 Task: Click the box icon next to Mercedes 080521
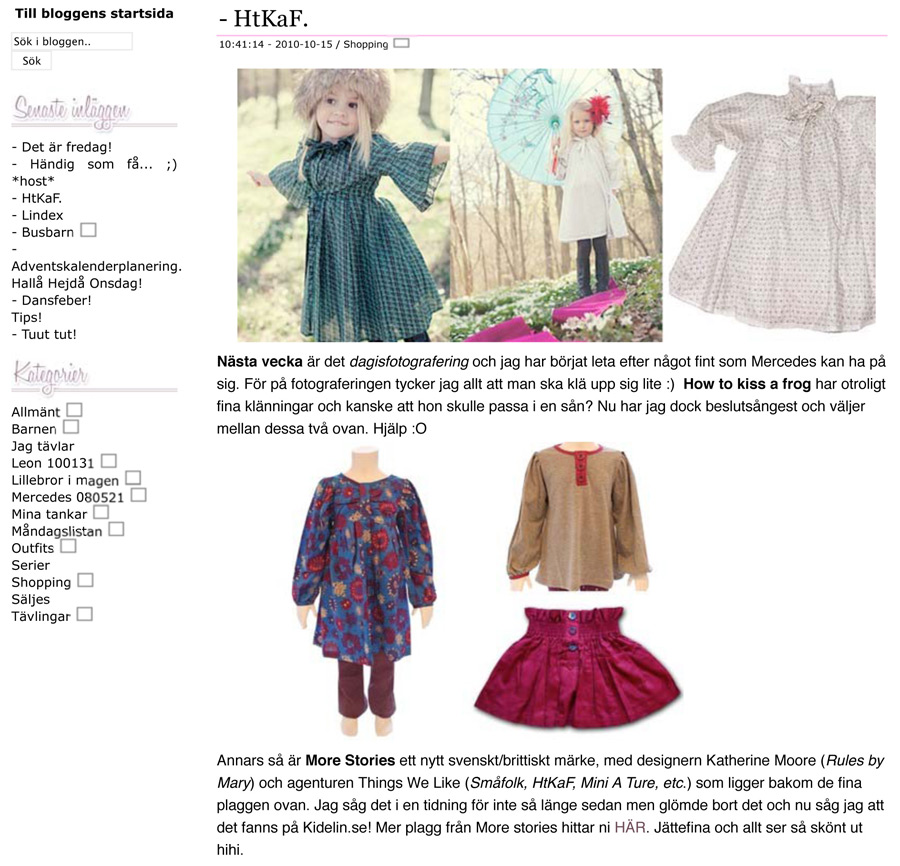[x=138, y=495]
